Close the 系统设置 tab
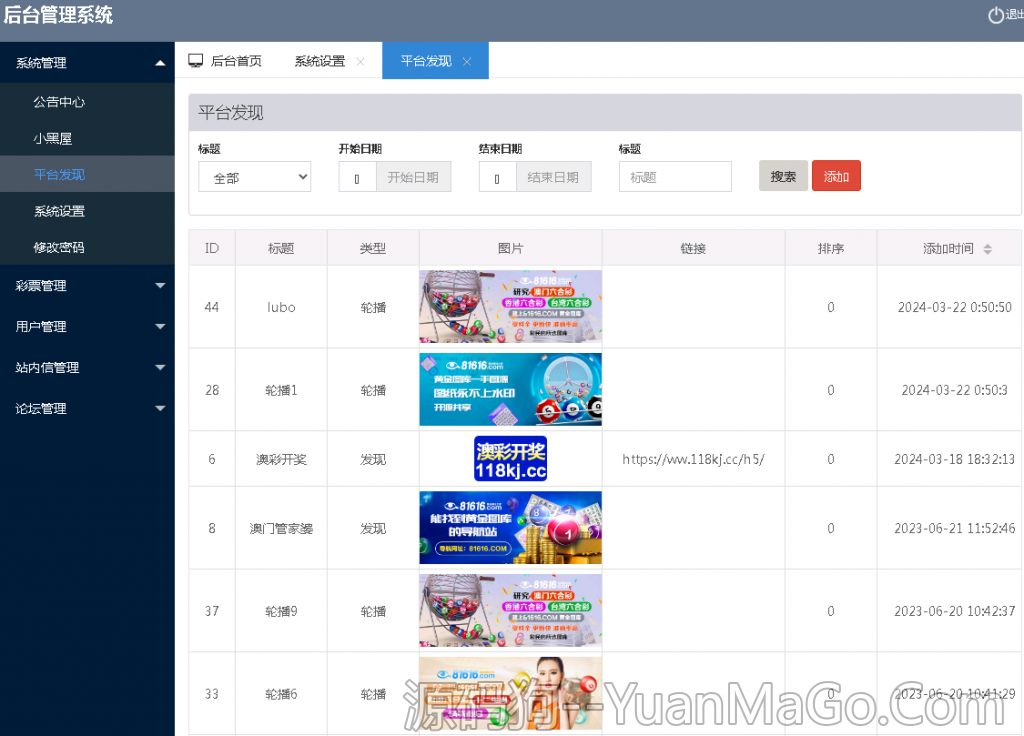The image size is (1024, 736). tap(360, 60)
